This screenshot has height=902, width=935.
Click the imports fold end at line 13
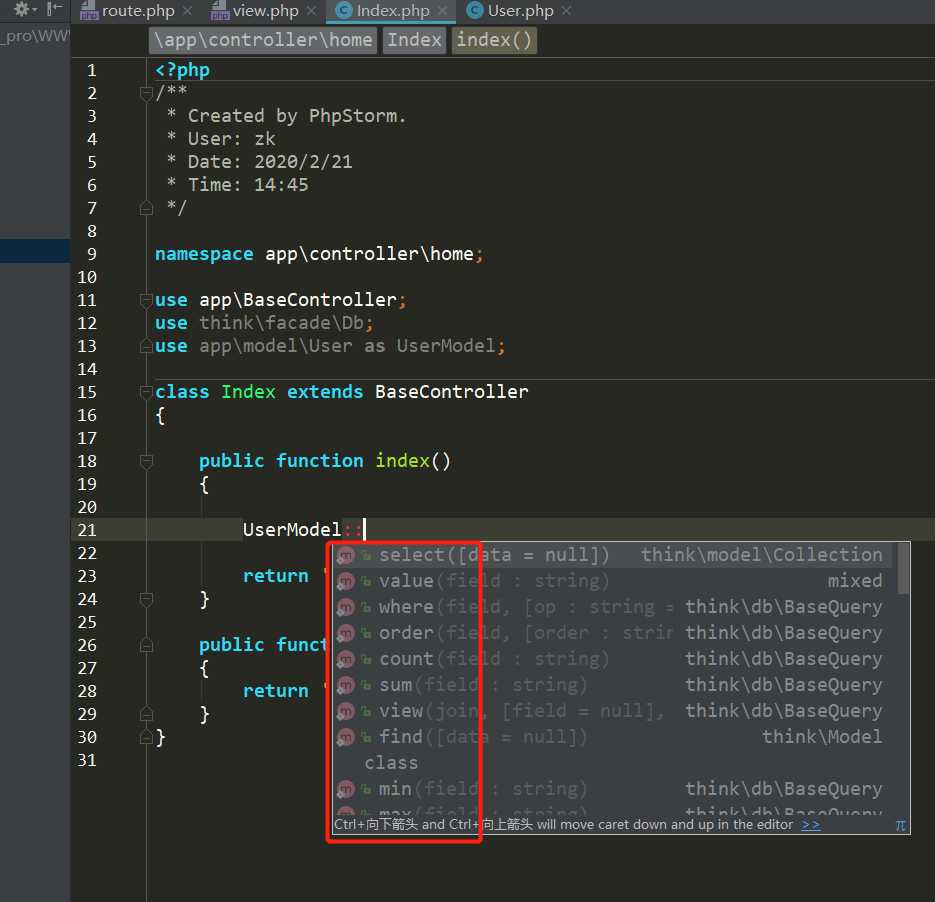(x=146, y=346)
